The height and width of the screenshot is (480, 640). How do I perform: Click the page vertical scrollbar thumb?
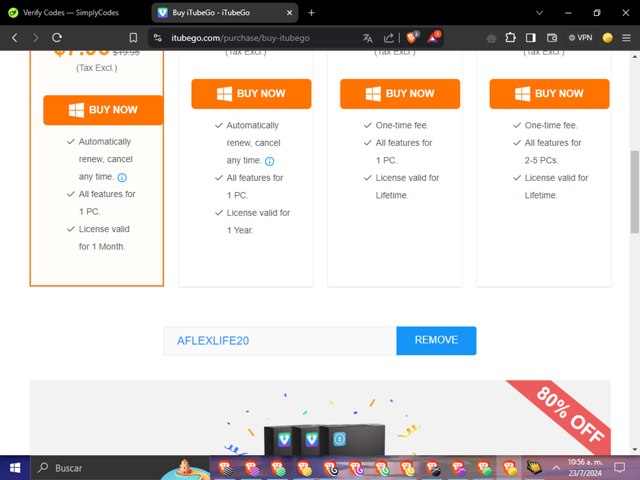635,192
